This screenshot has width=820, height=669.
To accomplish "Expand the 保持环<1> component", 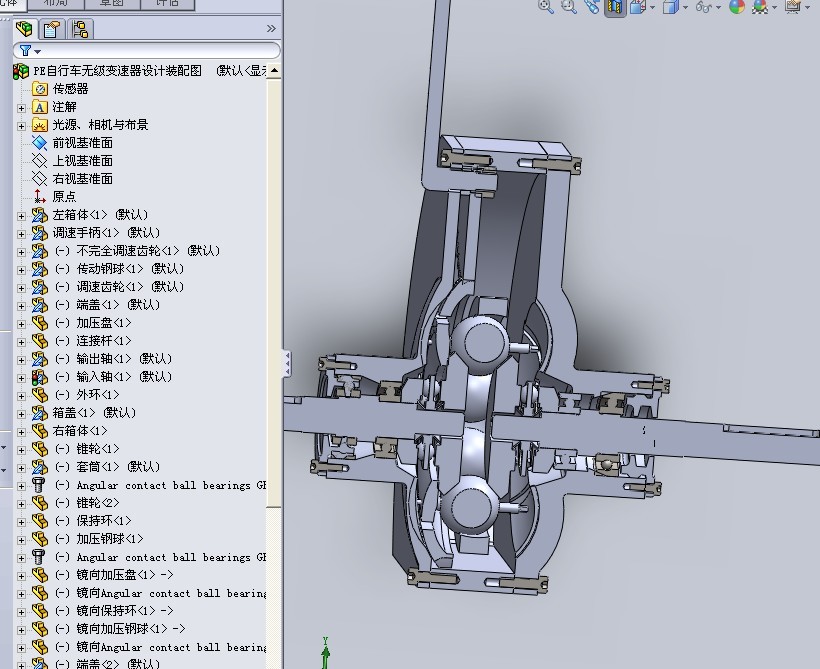I will pyautogui.click(x=21, y=521).
